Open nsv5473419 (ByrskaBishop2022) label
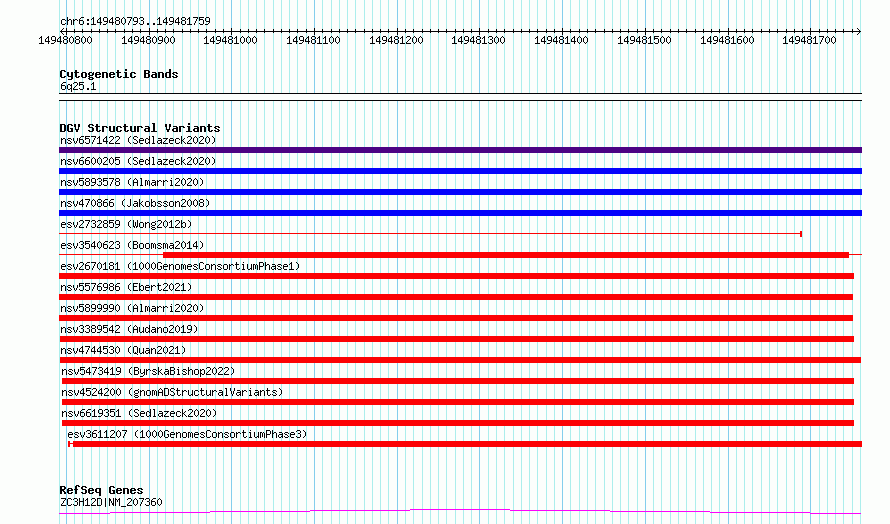This screenshot has height=524, width=890. click(x=148, y=371)
